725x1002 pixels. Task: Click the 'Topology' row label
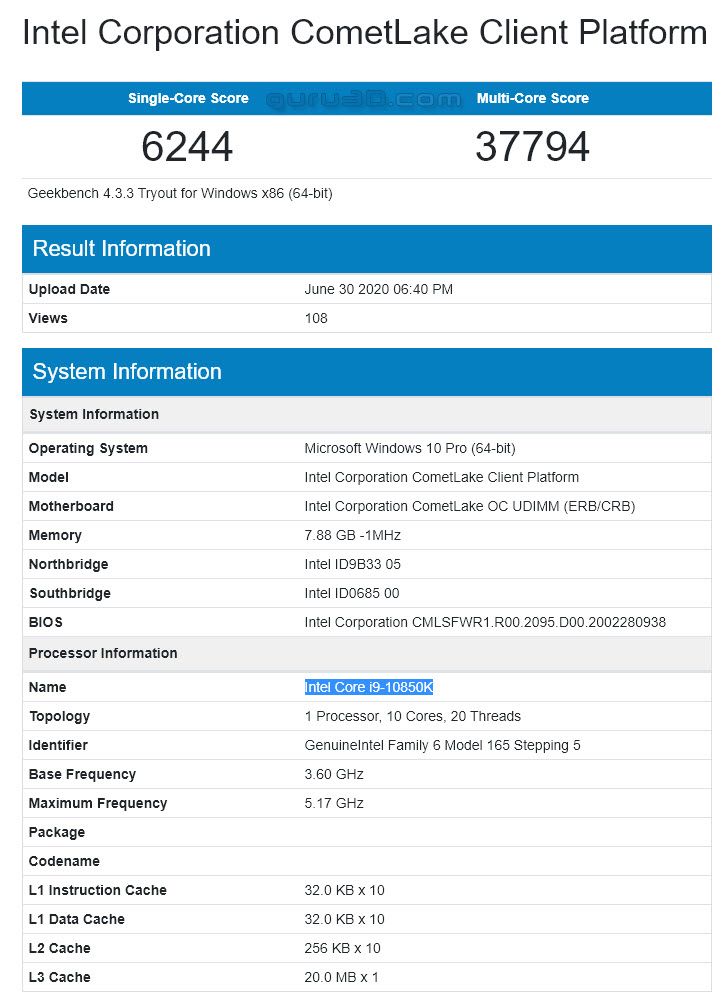[59, 716]
